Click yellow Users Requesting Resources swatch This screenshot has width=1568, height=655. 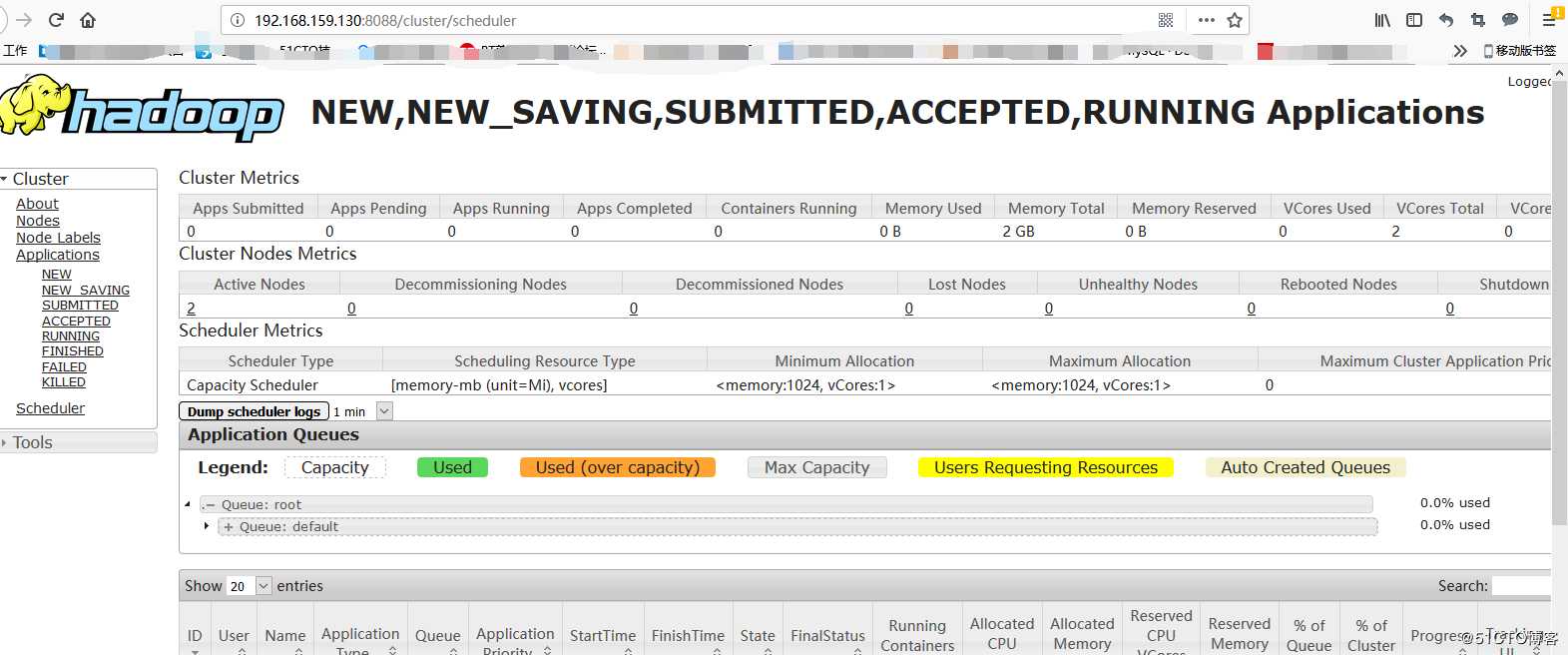pyautogui.click(x=1046, y=467)
